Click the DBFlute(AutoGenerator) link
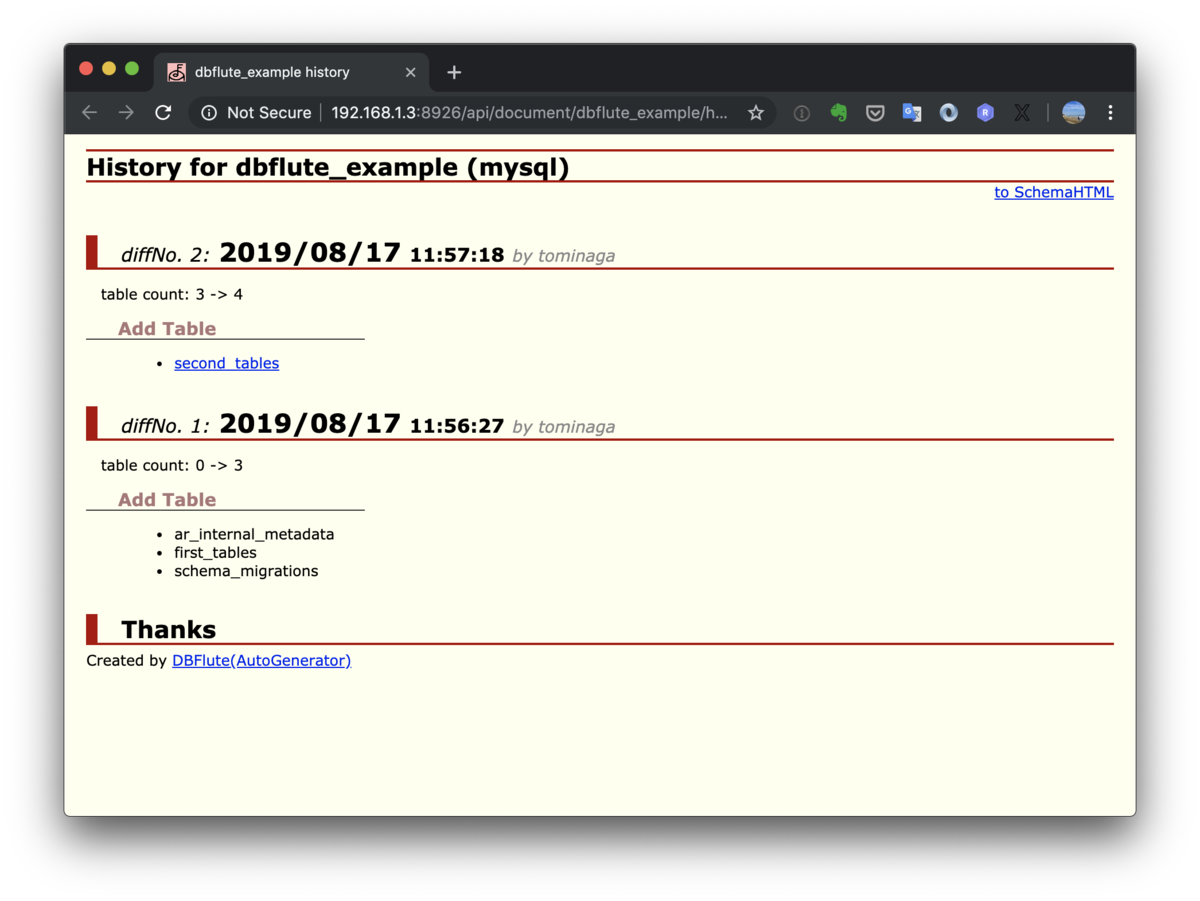 [261, 660]
